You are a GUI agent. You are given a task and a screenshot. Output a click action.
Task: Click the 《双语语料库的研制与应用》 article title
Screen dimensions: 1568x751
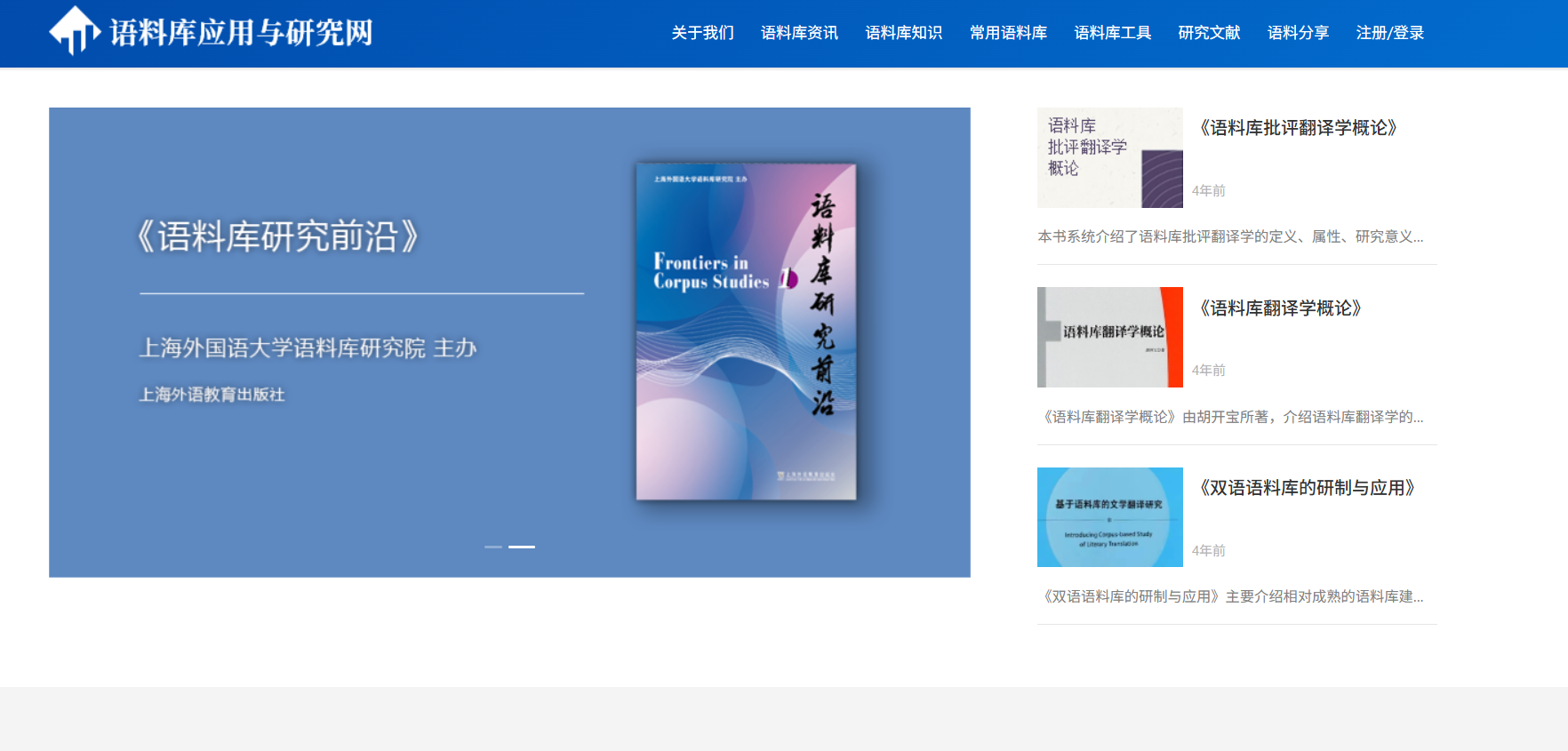click(1307, 488)
